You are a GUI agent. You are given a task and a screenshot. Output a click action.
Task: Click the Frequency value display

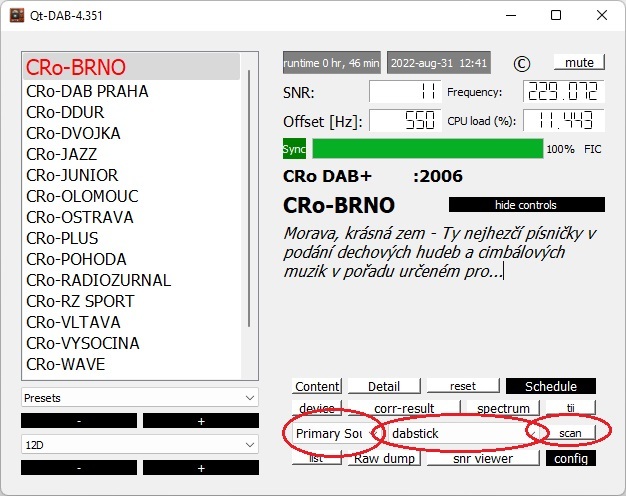564,91
